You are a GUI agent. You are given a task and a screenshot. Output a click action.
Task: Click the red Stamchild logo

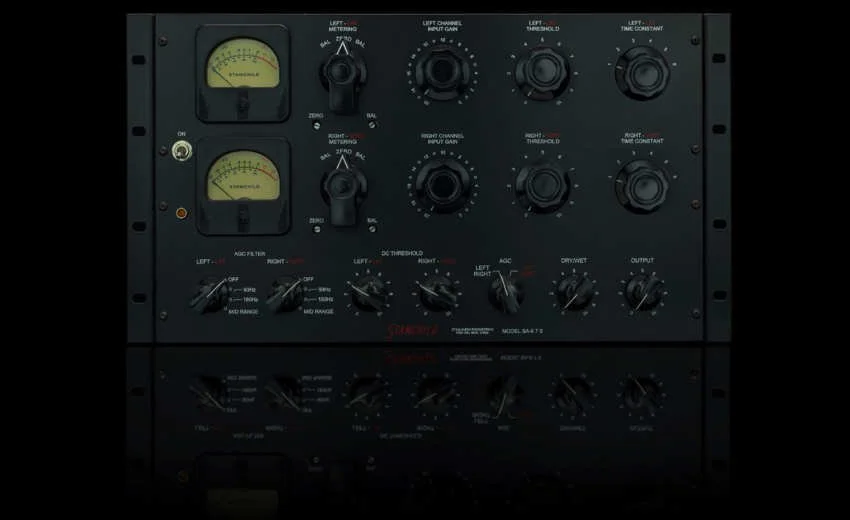413,330
